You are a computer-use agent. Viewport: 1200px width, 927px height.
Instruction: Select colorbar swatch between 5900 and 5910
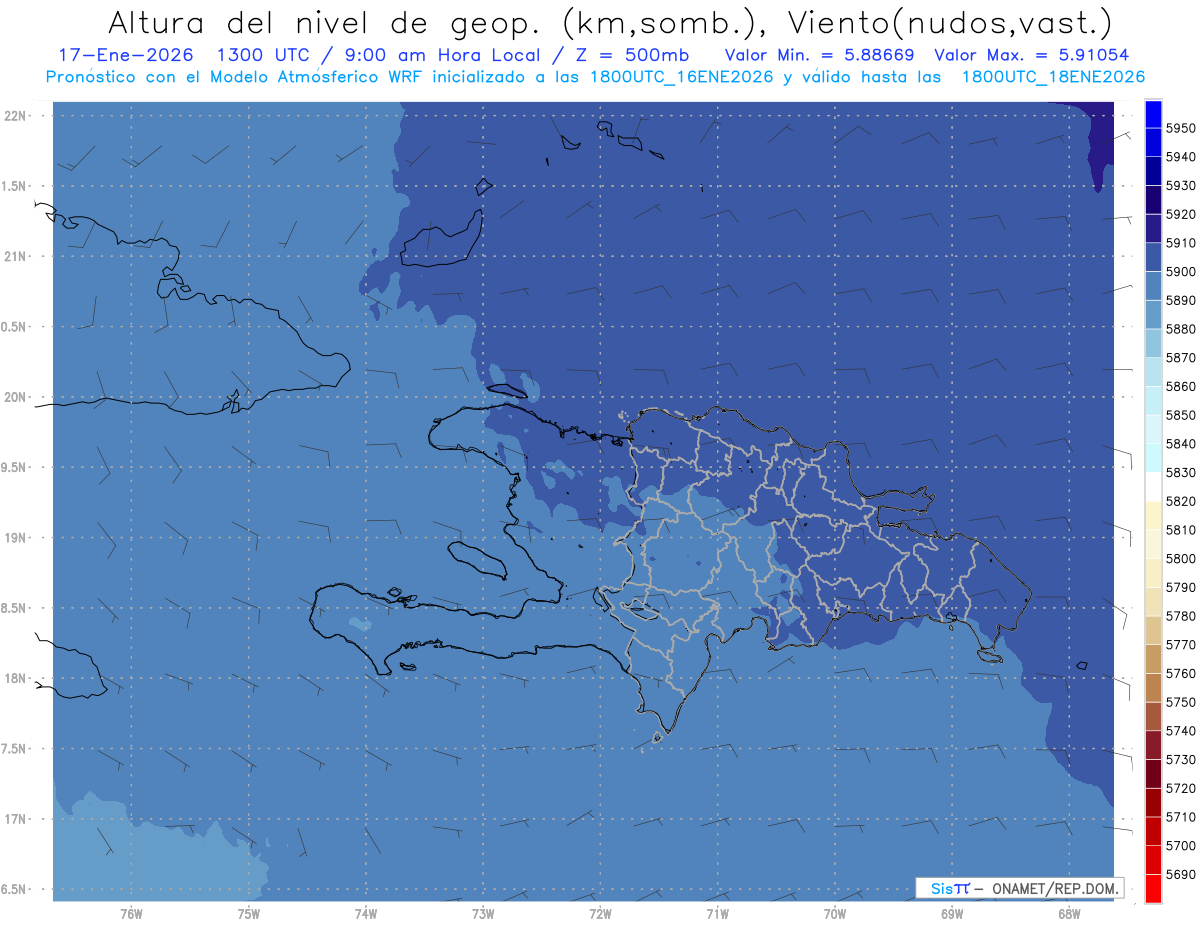click(x=1153, y=257)
